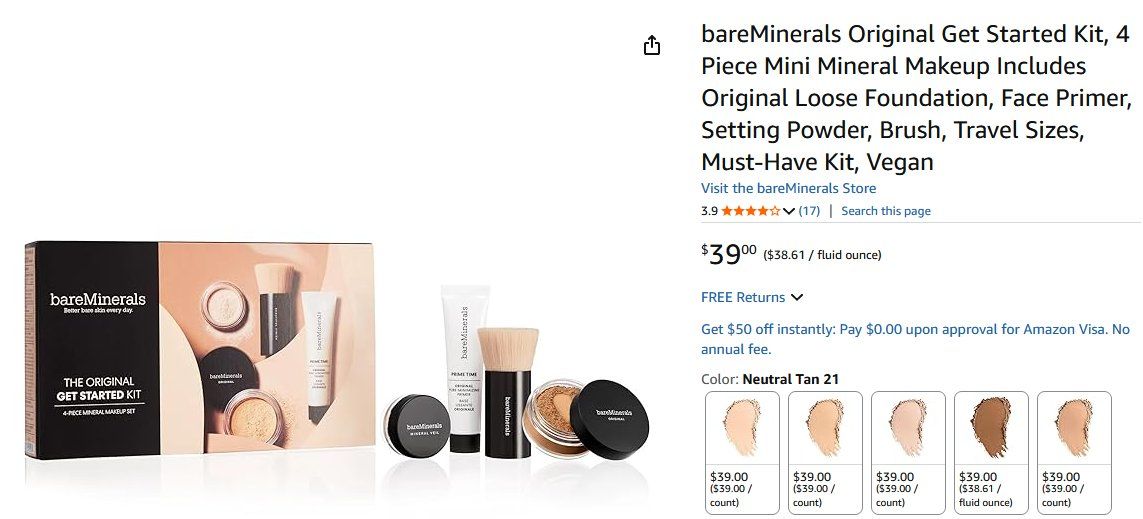Select the dark brown Neutral Tan swatch
The height and width of the screenshot is (519, 1143).
(991, 453)
